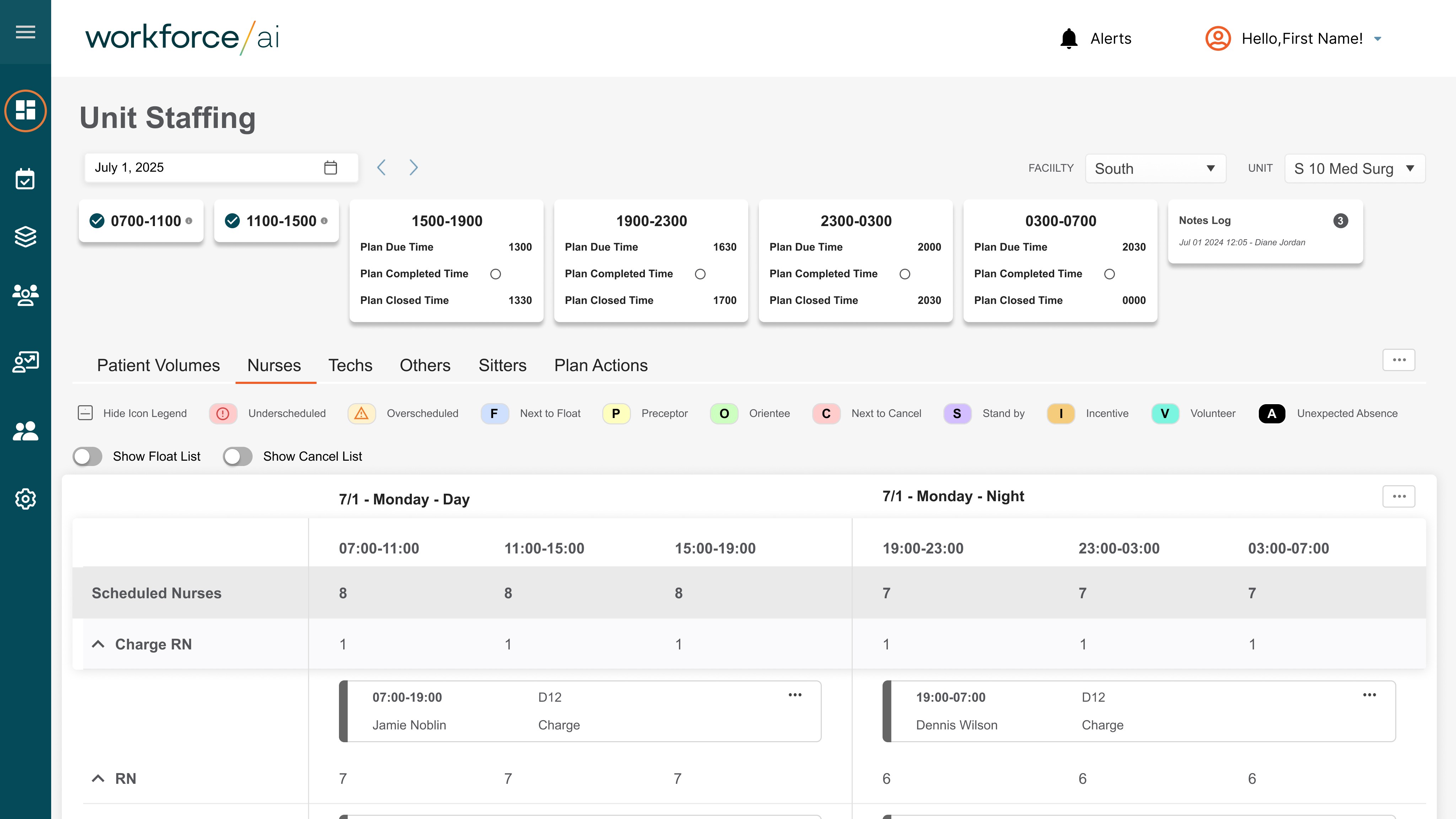Image resolution: width=1456 pixels, height=819 pixels.
Task: Click the Unexpected Absence black legend badge
Action: pos(1271,413)
